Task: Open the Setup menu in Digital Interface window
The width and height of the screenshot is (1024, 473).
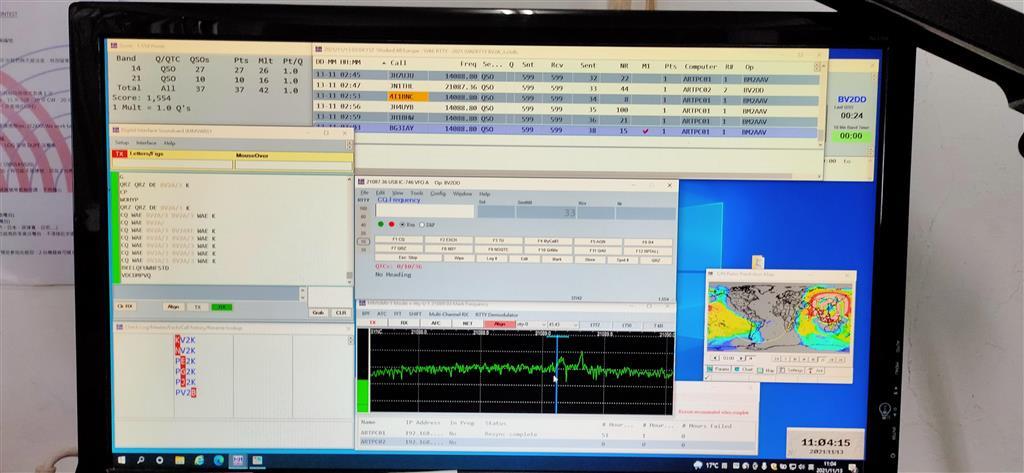Action: tap(122, 142)
